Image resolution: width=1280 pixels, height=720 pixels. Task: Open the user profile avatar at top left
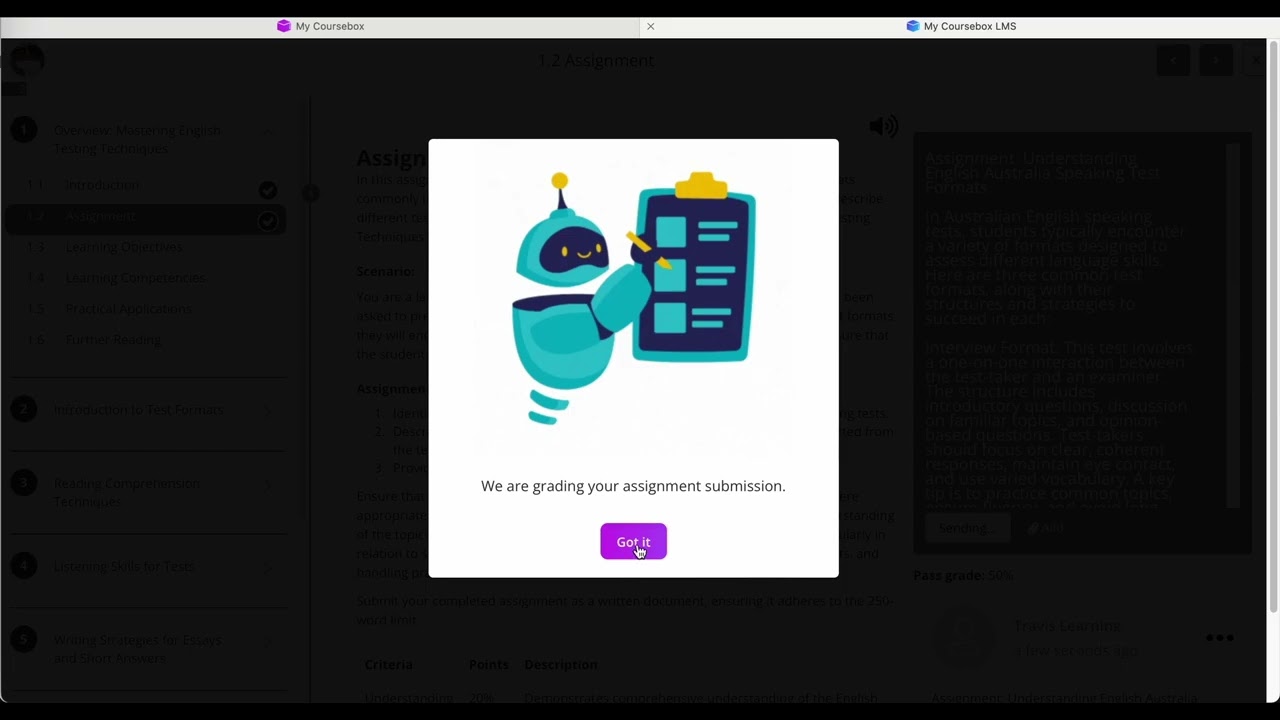pyautogui.click(x=27, y=61)
